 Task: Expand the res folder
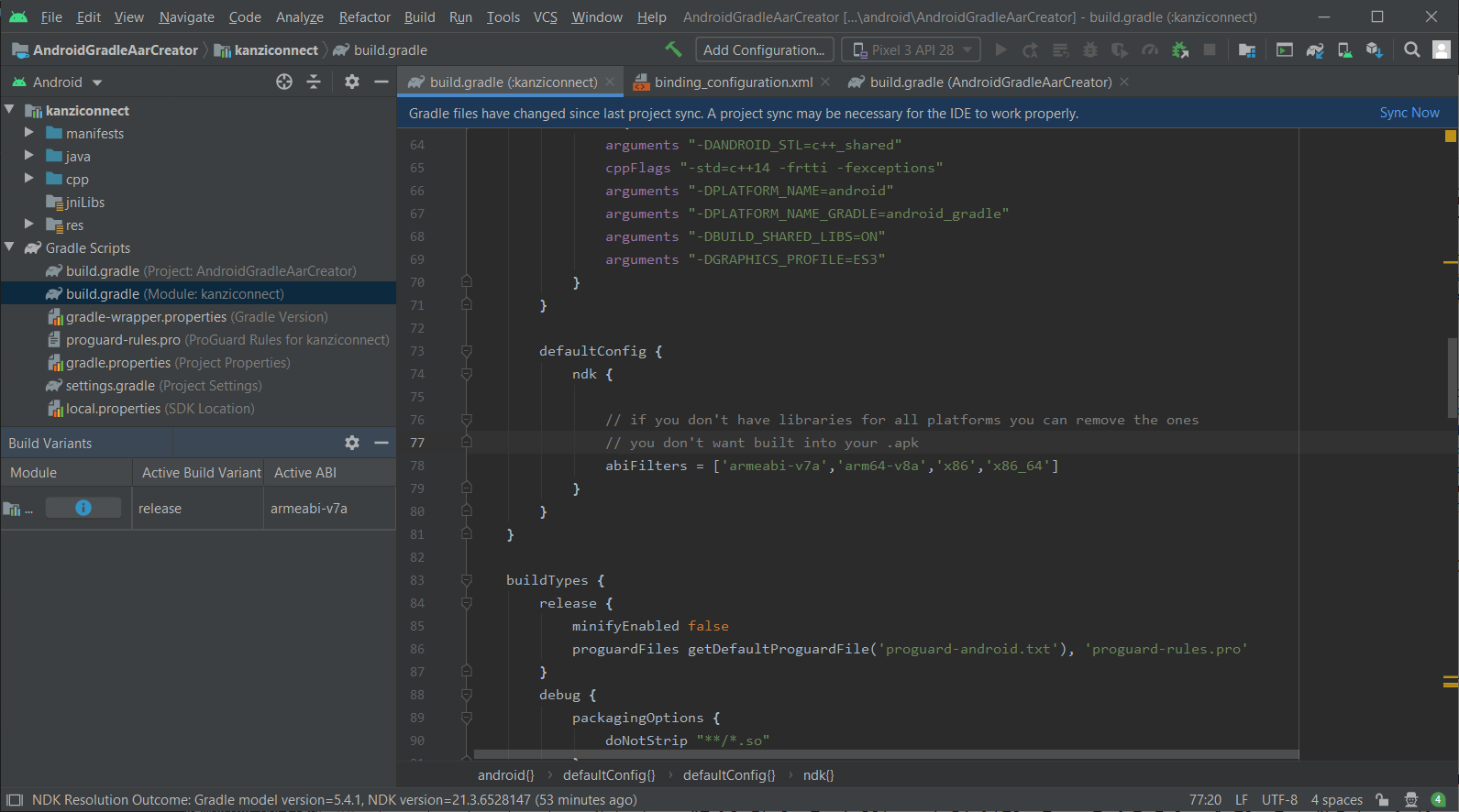pos(29,225)
